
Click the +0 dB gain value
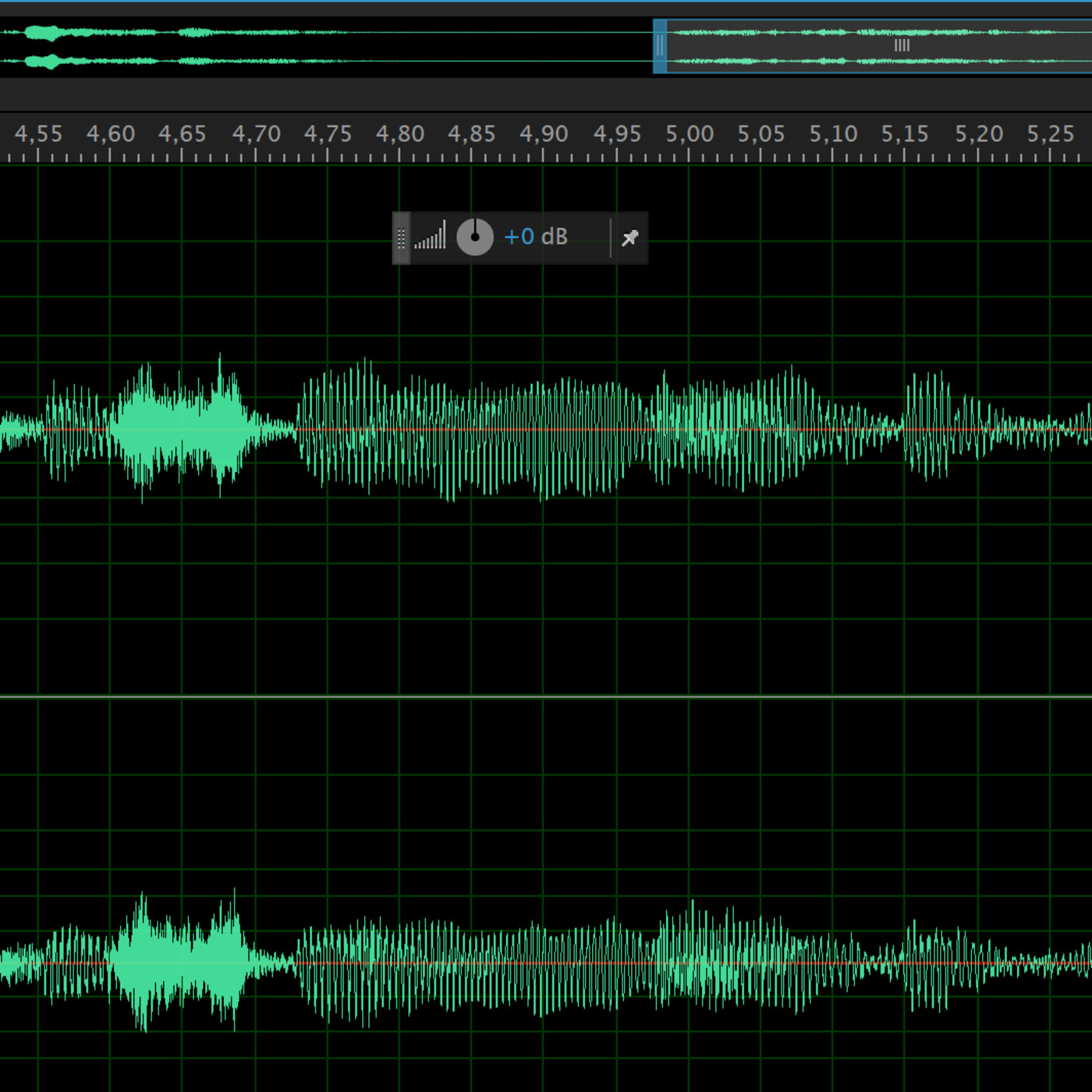pyautogui.click(x=536, y=236)
